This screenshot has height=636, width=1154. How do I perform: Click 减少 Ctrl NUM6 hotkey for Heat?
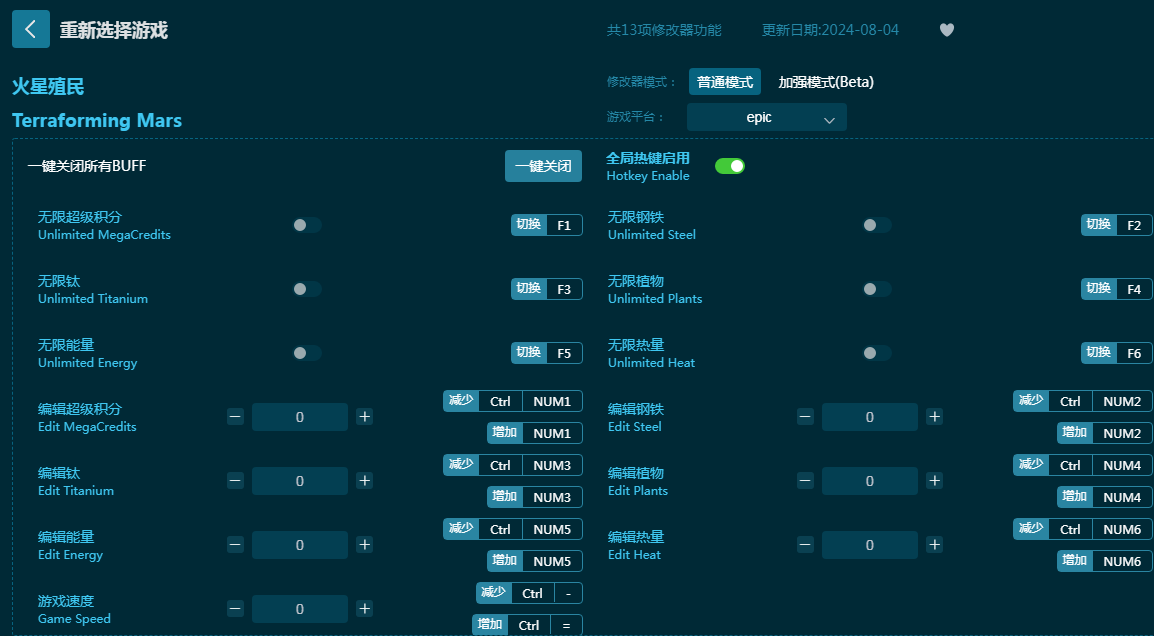[x=1083, y=529]
